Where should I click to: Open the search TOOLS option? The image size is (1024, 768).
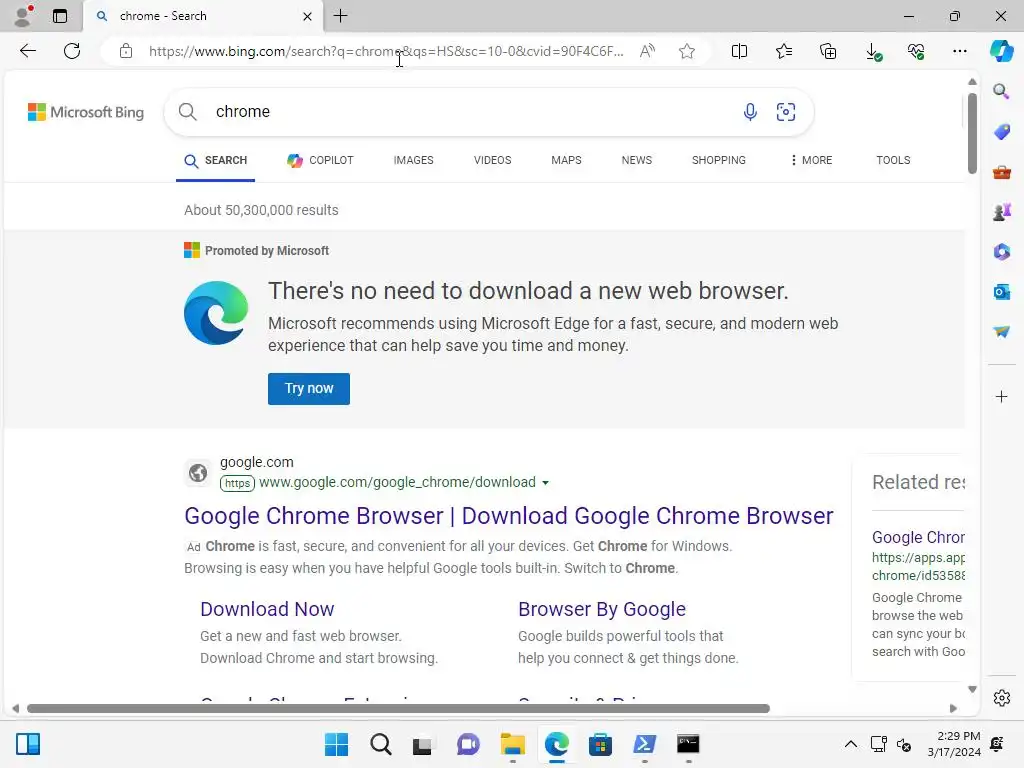coord(893,160)
